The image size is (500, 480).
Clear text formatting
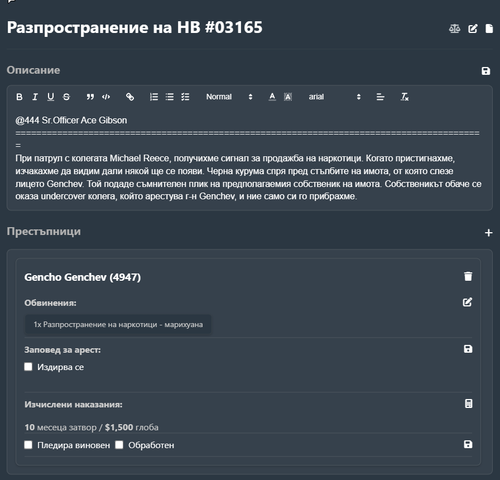404,97
